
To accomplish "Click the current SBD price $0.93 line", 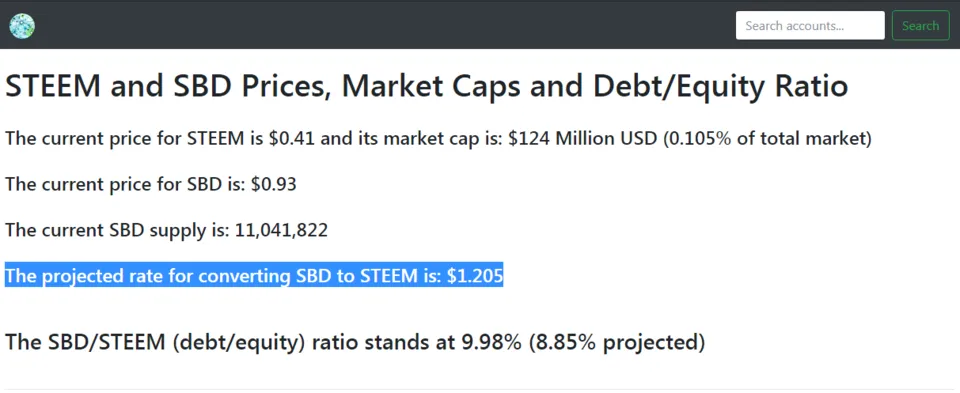I will click(x=151, y=184).
